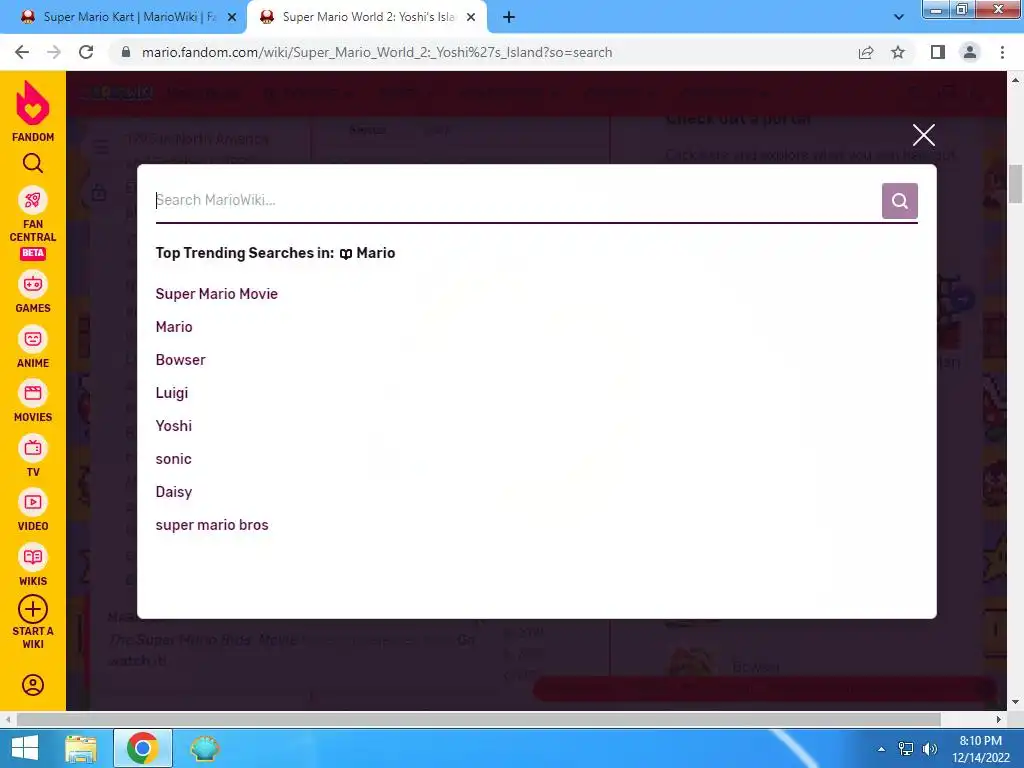Viewport: 1024px width, 768px height.
Task: Go back to the previous page
Action: tap(22, 52)
